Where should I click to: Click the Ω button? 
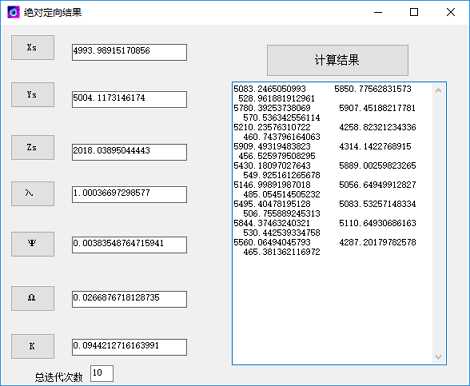point(33,298)
